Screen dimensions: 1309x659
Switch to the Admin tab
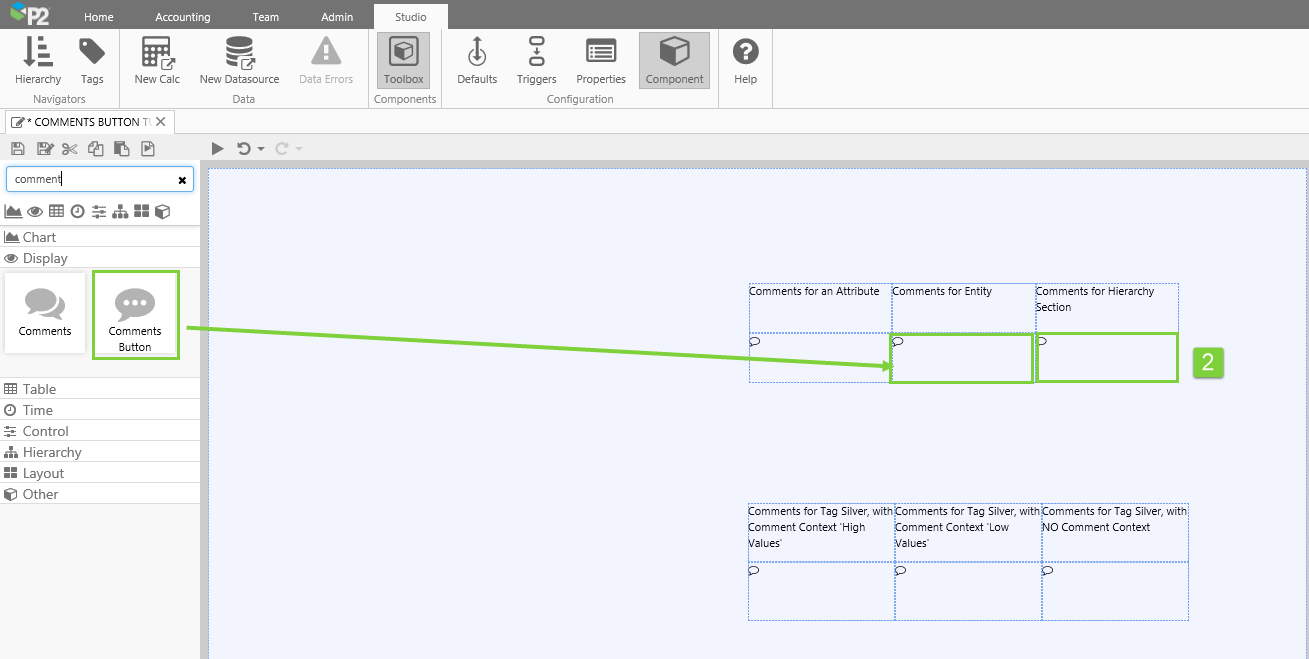[x=337, y=17]
